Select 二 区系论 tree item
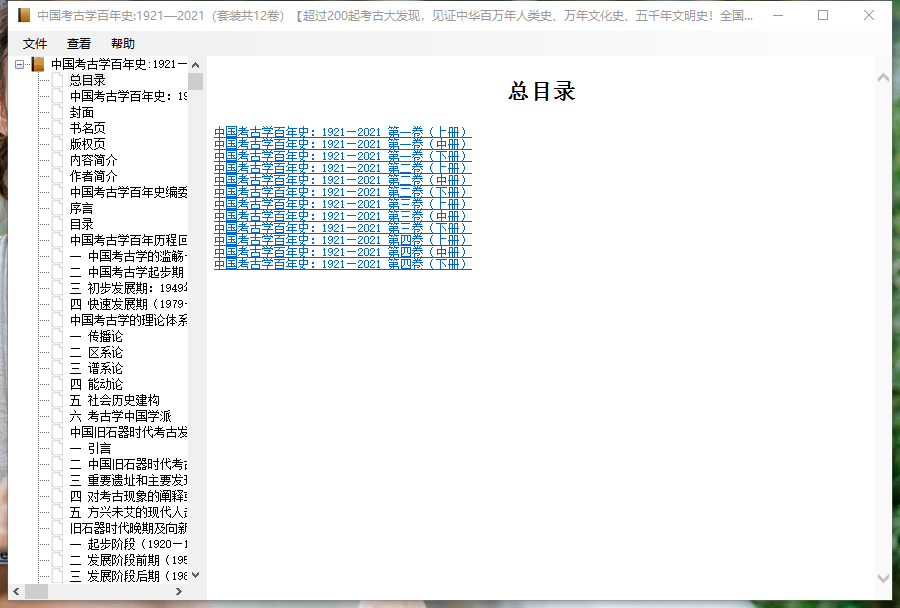Screen dimensions: 900x608 [x=96, y=353]
